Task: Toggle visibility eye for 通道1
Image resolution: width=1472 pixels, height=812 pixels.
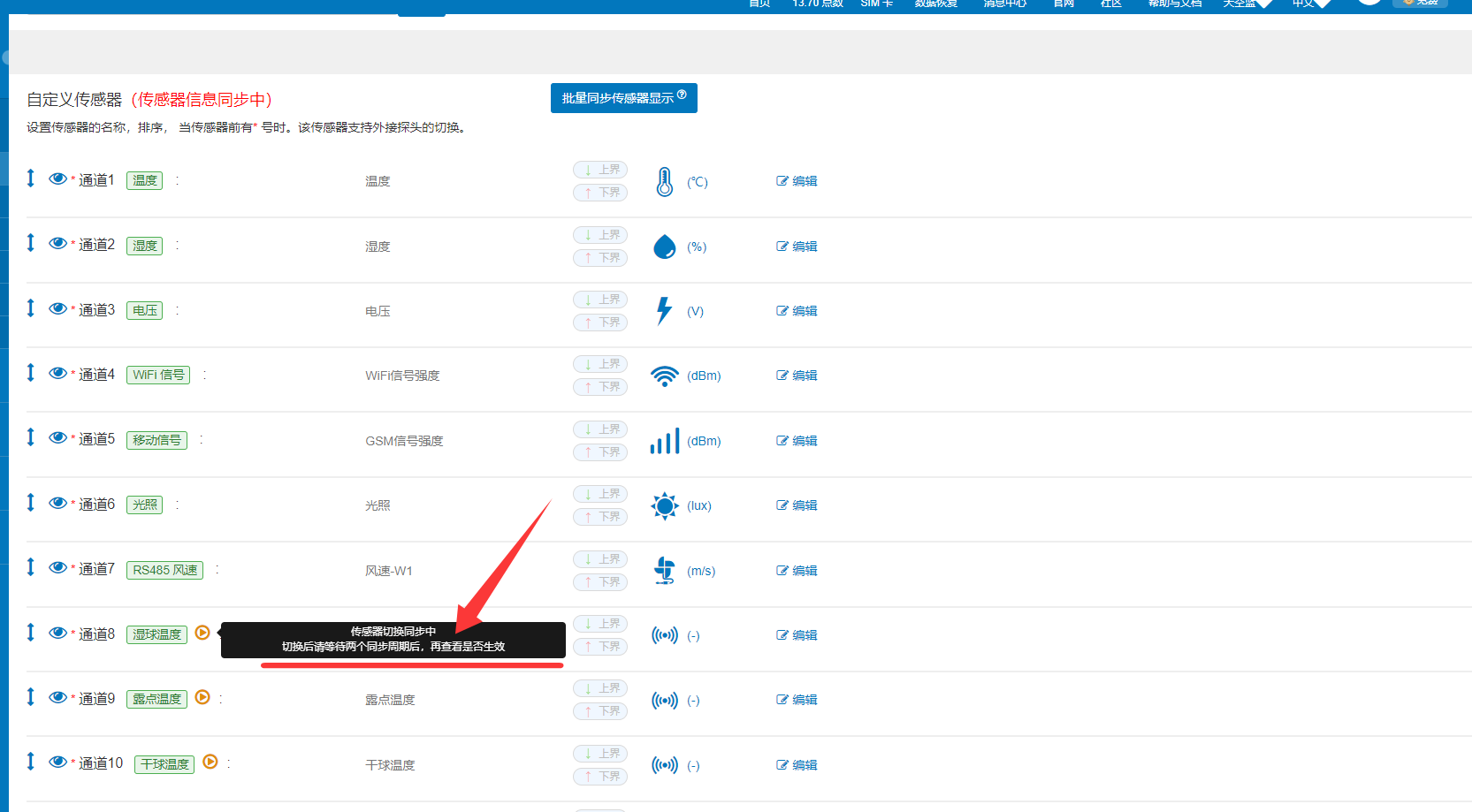Action: [x=57, y=178]
